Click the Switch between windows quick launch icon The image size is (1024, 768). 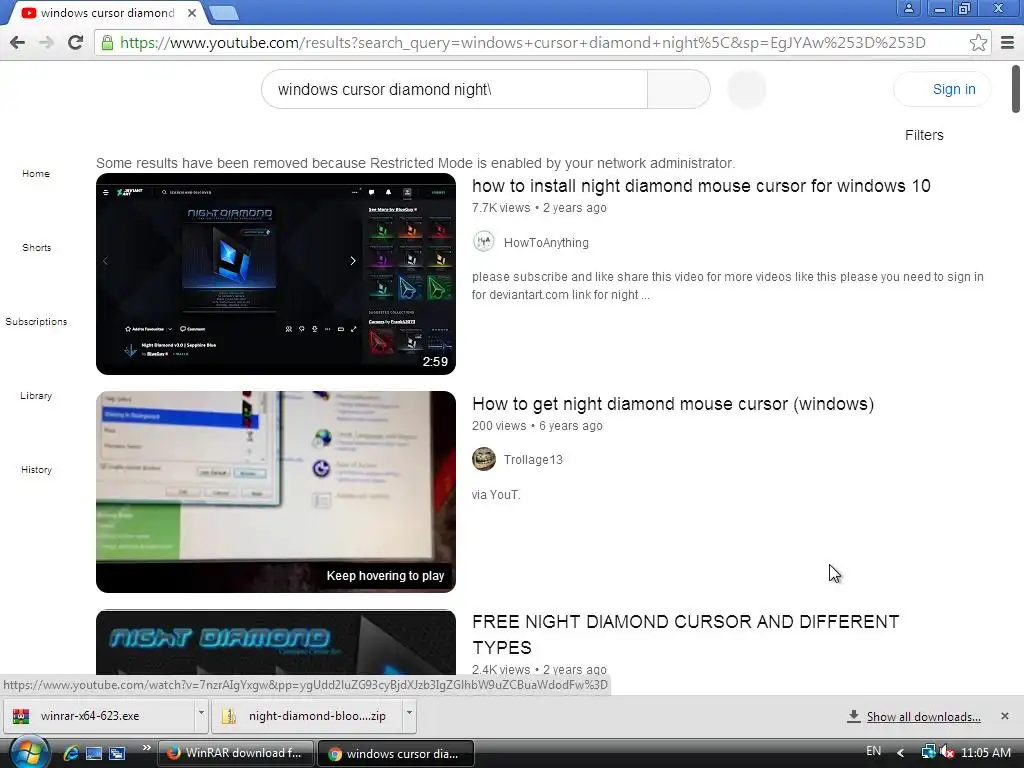pyautogui.click(x=117, y=754)
